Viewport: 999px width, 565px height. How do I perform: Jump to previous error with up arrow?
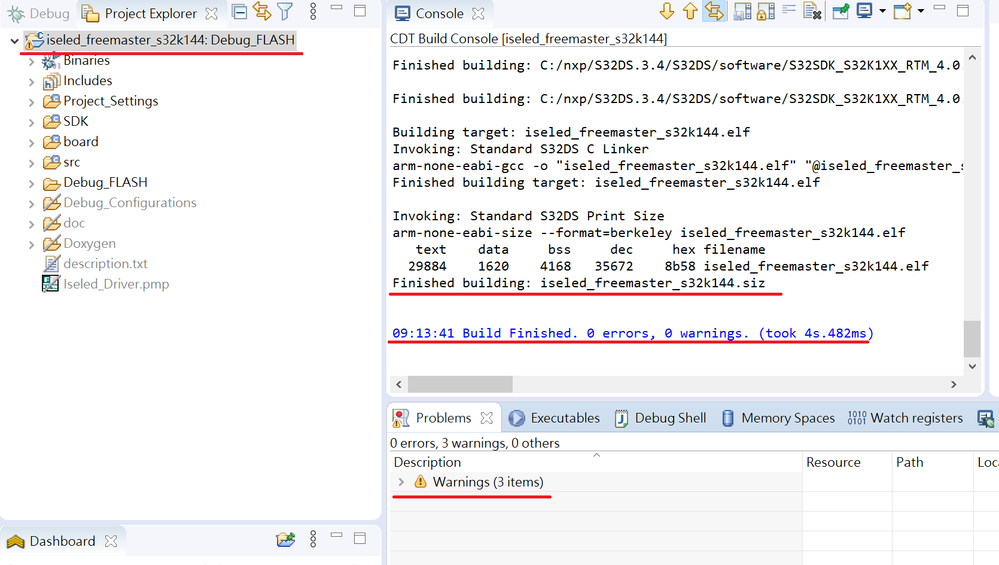click(690, 11)
